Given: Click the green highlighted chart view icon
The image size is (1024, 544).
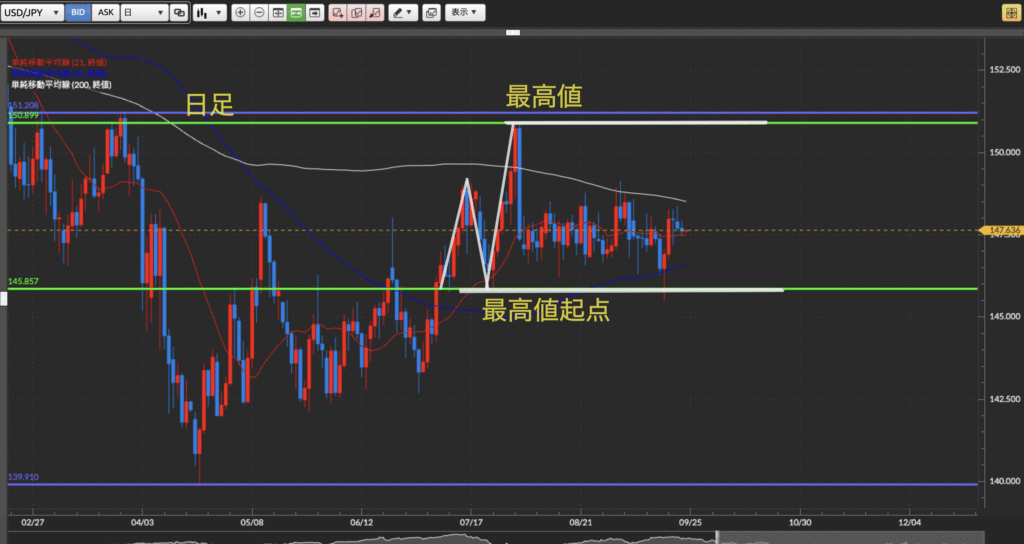Looking at the screenshot, I should (296, 13).
